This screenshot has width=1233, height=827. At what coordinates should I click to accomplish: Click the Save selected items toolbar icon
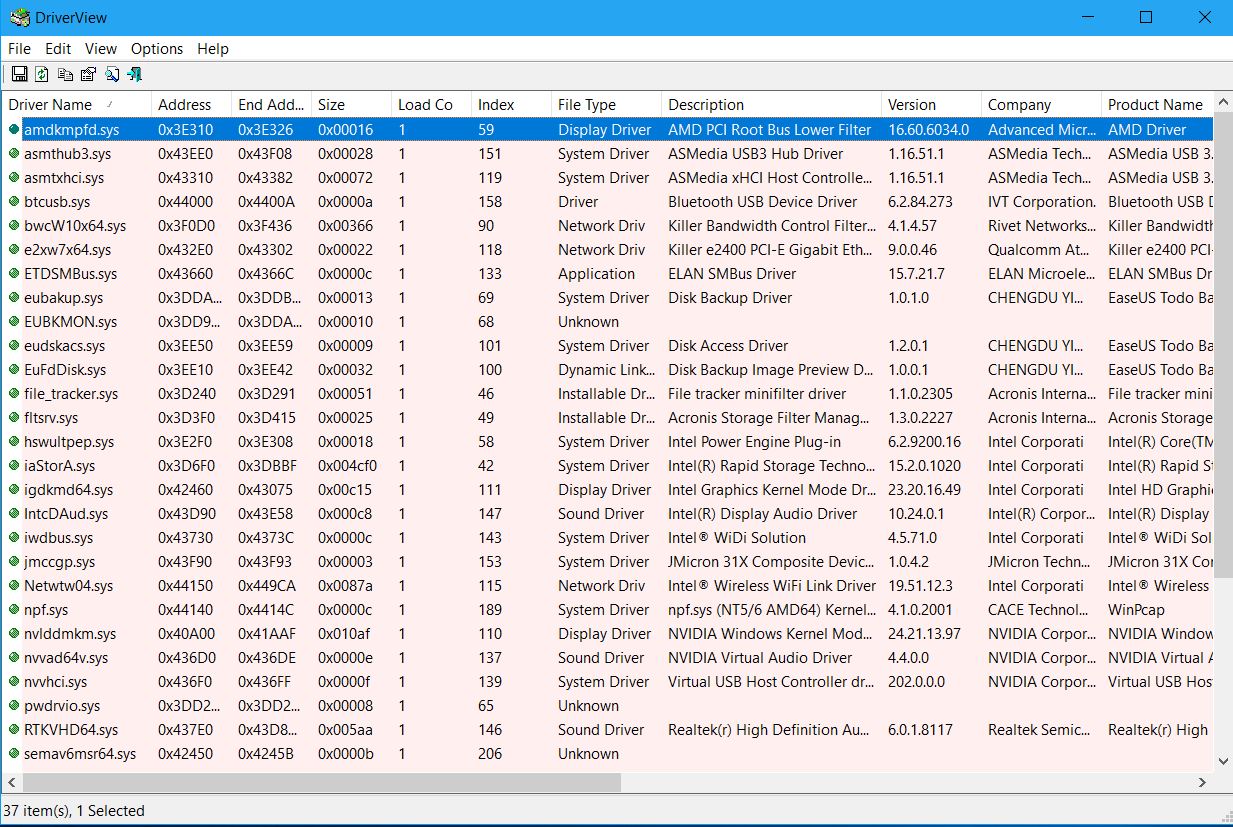(19, 74)
